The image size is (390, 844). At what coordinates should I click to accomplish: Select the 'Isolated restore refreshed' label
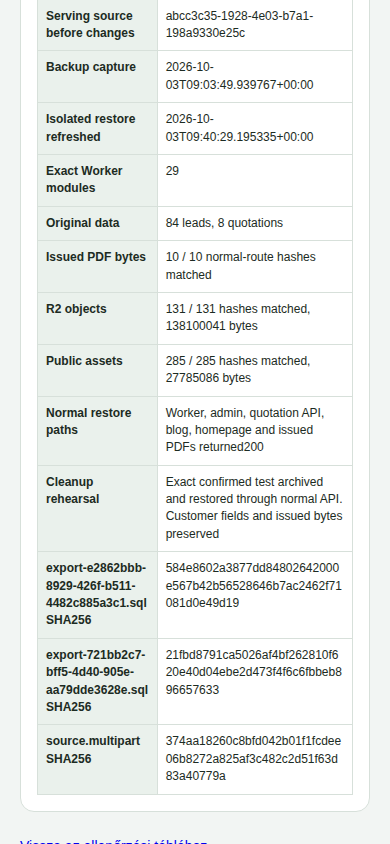[x=90, y=128]
